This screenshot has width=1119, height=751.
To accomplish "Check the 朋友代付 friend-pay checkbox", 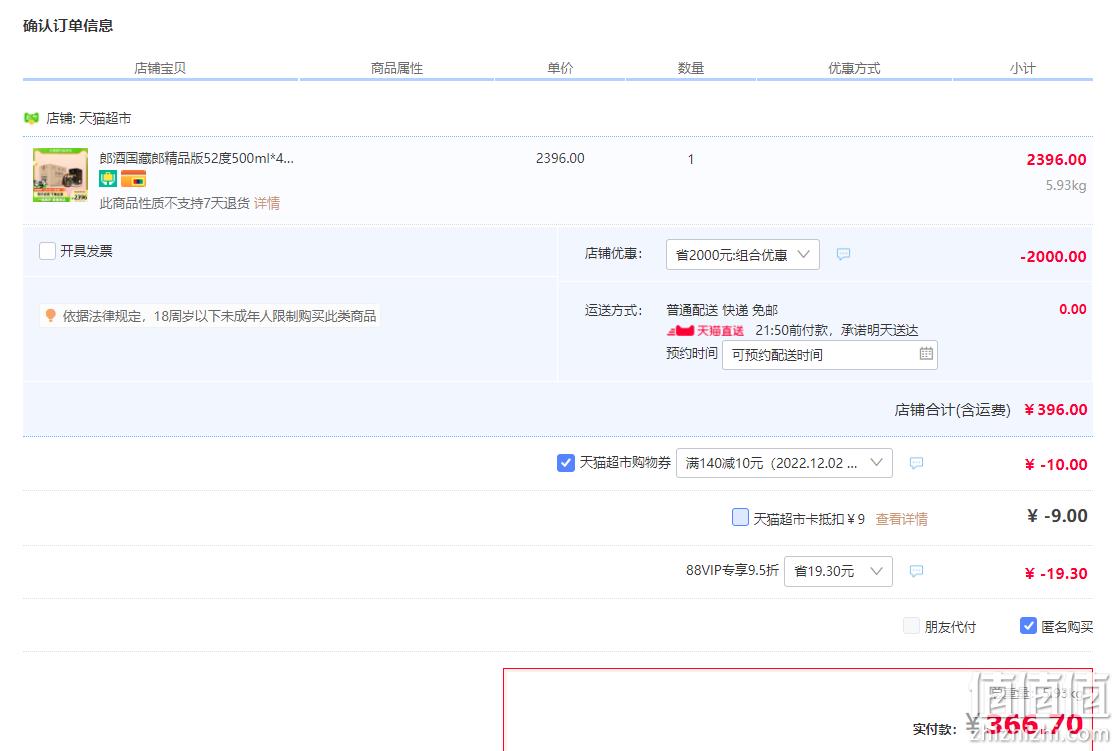I will pos(911,626).
